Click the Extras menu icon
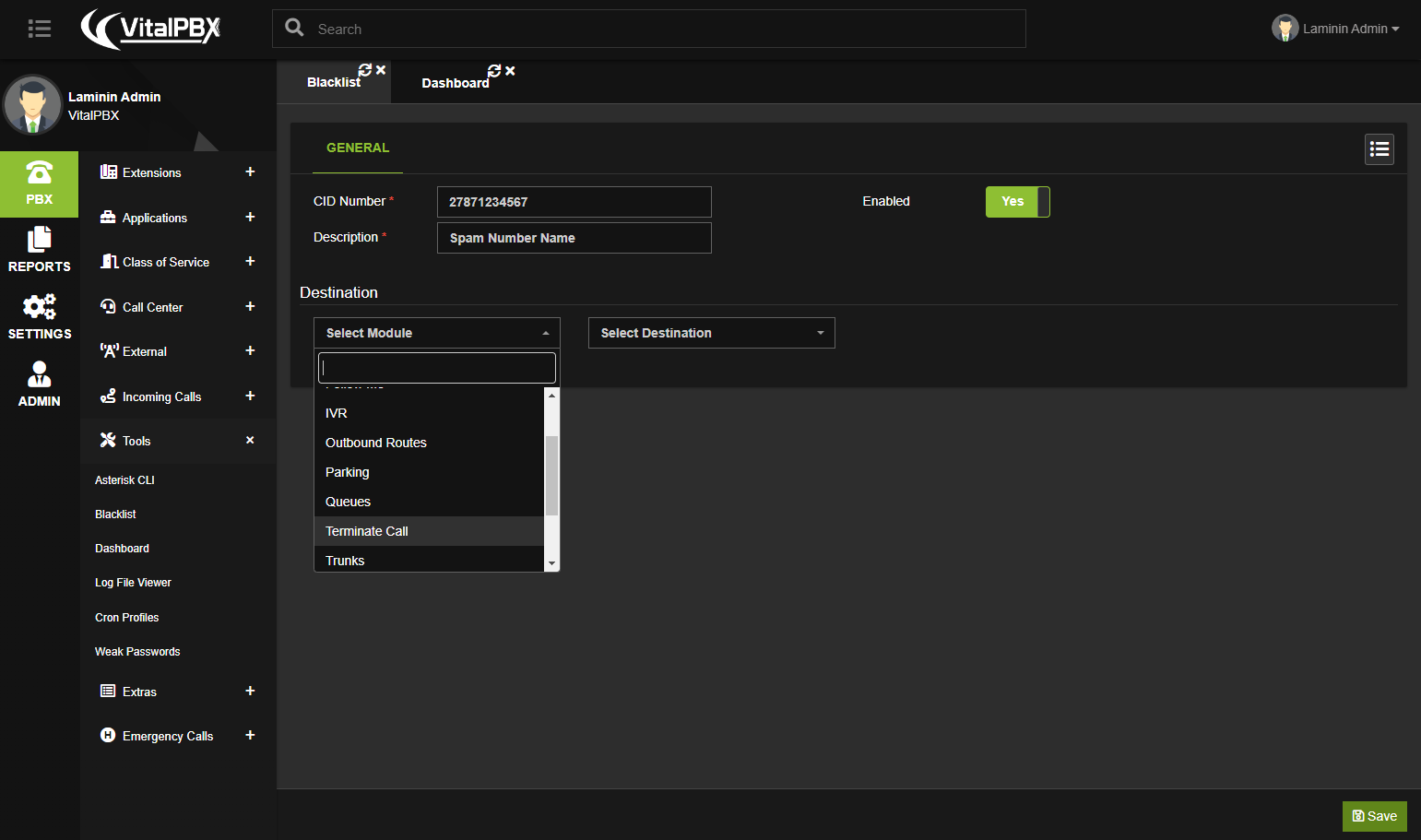Viewport: 1421px width, 840px height. [108, 692]
